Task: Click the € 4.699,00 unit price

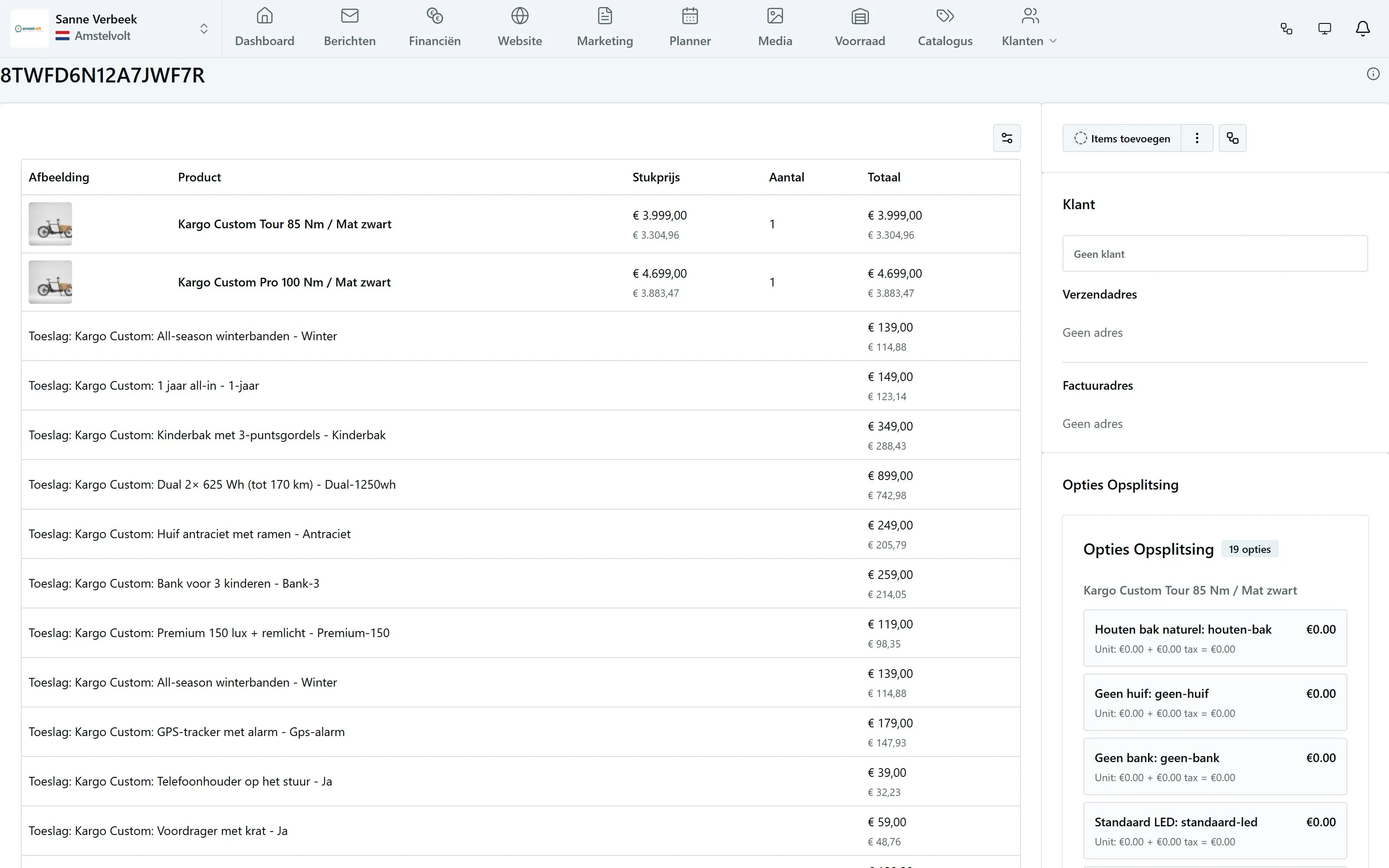Action: pyautogui.click(x=659, y=274)
